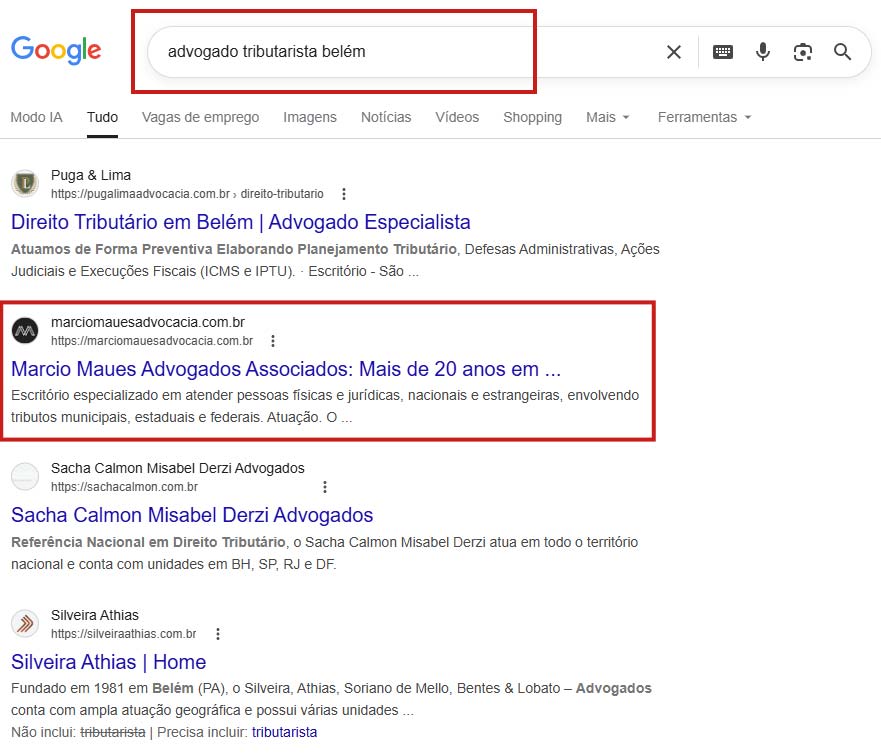
Task: Open more options for marciomauesadvocacia result
Action: [273, 341]
